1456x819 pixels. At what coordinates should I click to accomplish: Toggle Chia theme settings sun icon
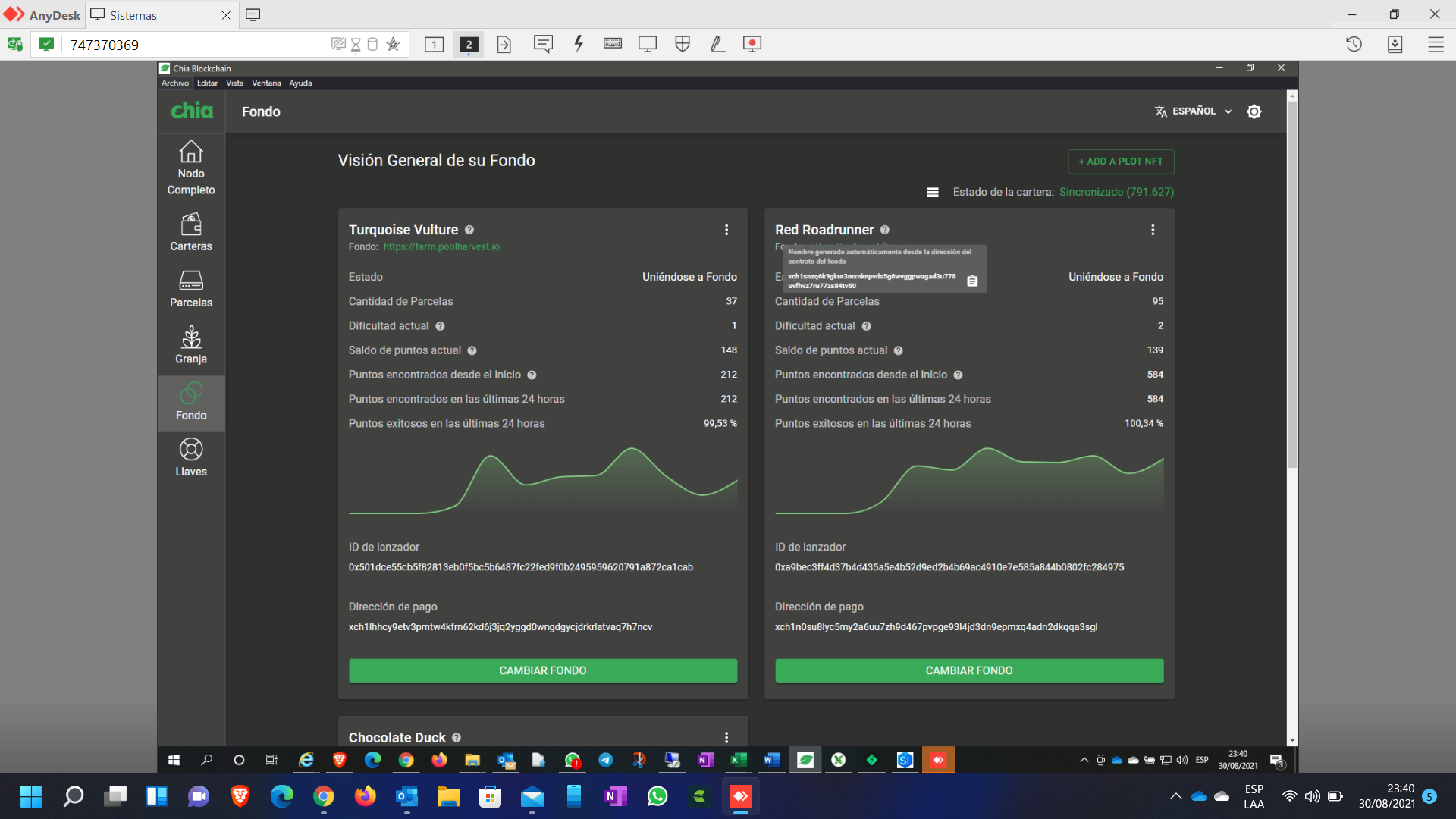point(1254,111)
